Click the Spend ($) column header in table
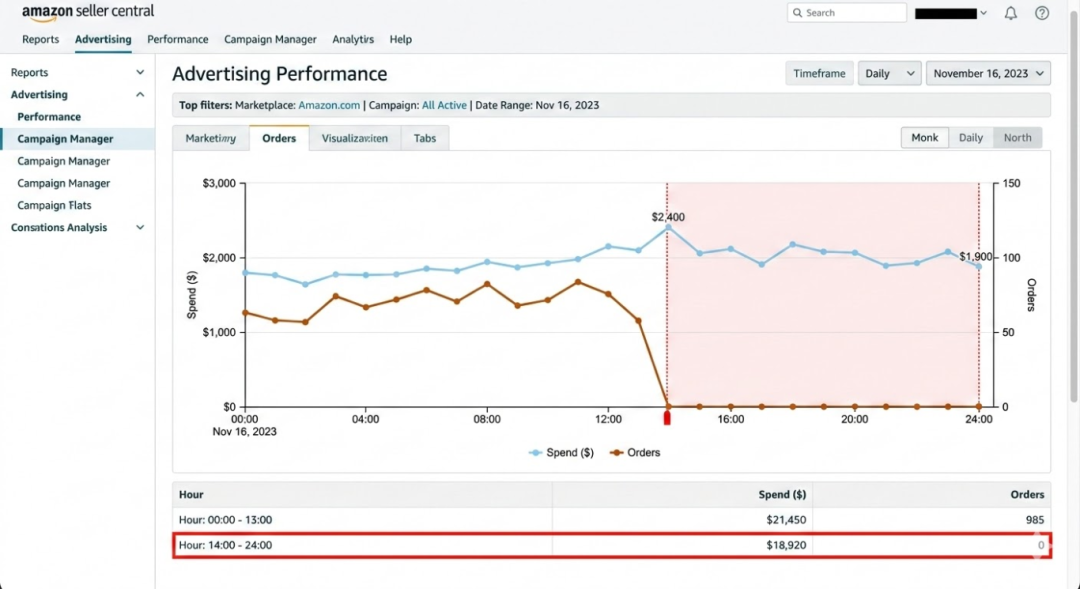The width and height of the screenshot is (1080, 589). pos(782,495)
